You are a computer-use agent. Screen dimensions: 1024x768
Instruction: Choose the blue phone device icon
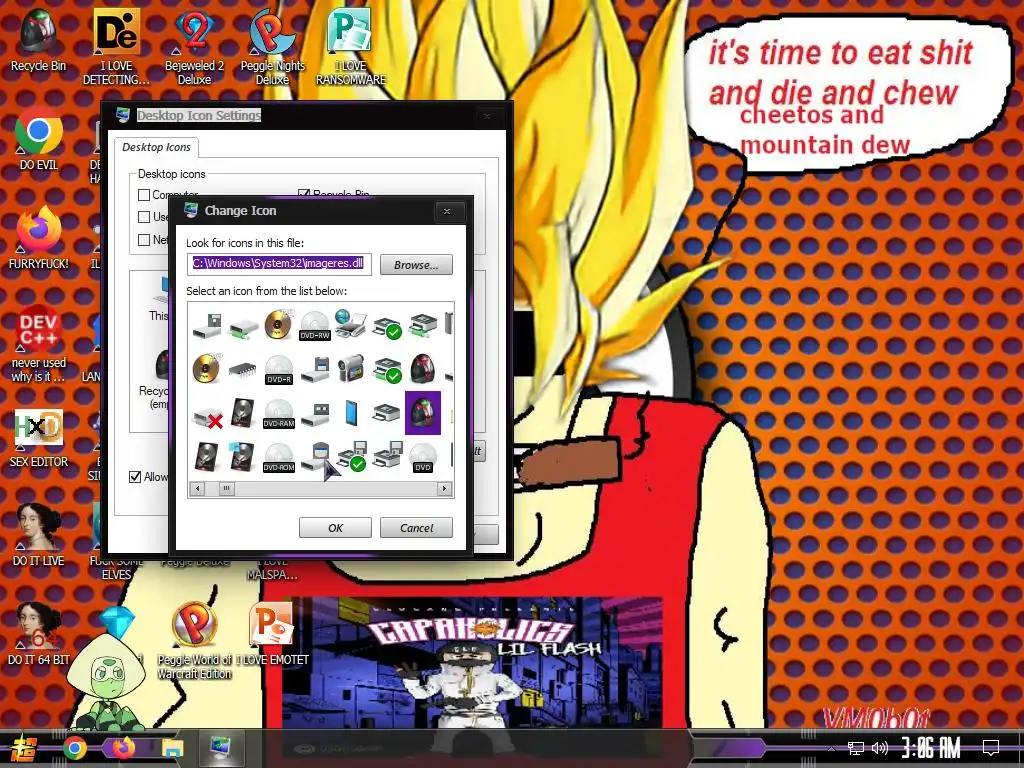point(351,413)
